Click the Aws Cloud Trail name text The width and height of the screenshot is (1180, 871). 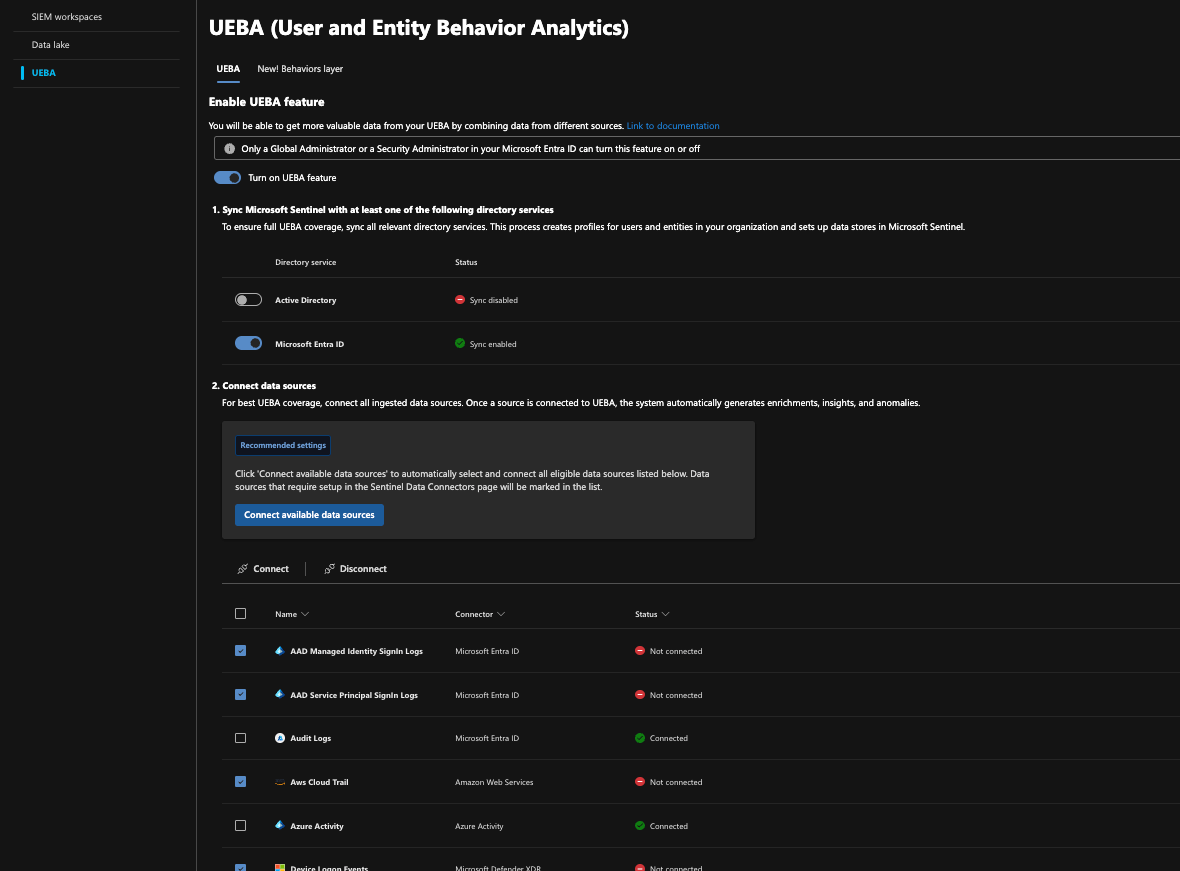point(319,782)
